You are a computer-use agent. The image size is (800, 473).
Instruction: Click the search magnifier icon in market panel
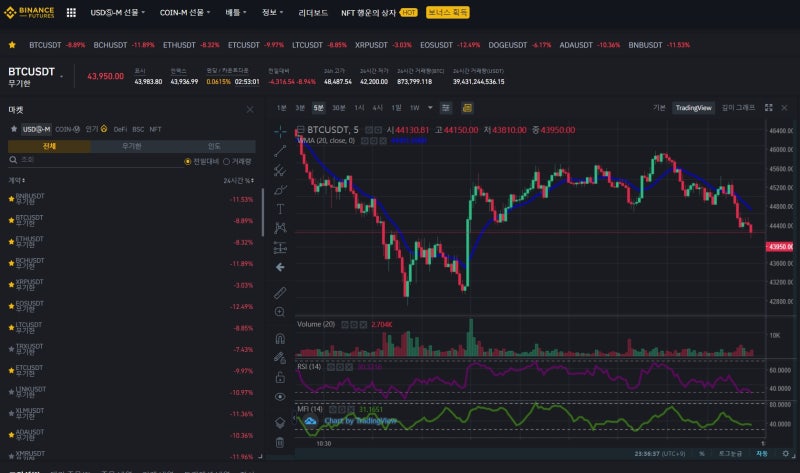pos(13,160)
